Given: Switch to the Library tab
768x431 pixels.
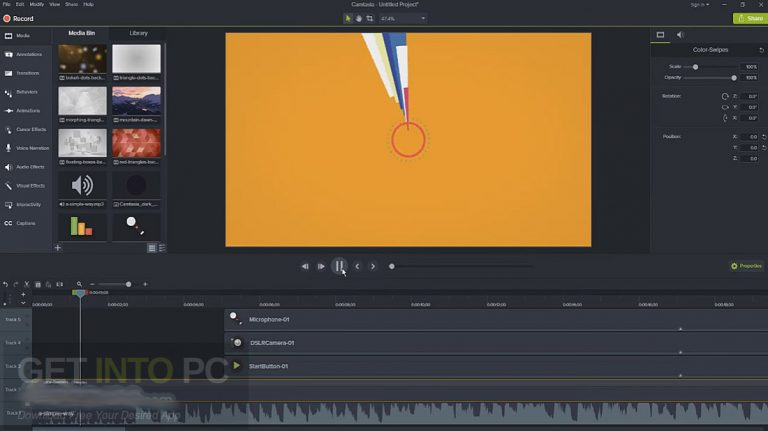Looking at the screenshot, I should coord(138,33).
